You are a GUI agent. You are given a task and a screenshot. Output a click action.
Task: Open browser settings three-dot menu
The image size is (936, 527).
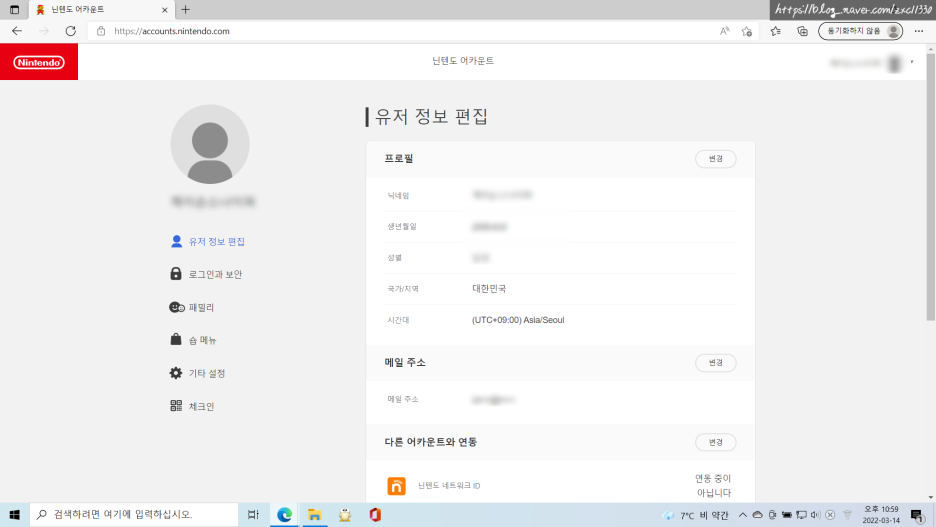tap(919, 31)
